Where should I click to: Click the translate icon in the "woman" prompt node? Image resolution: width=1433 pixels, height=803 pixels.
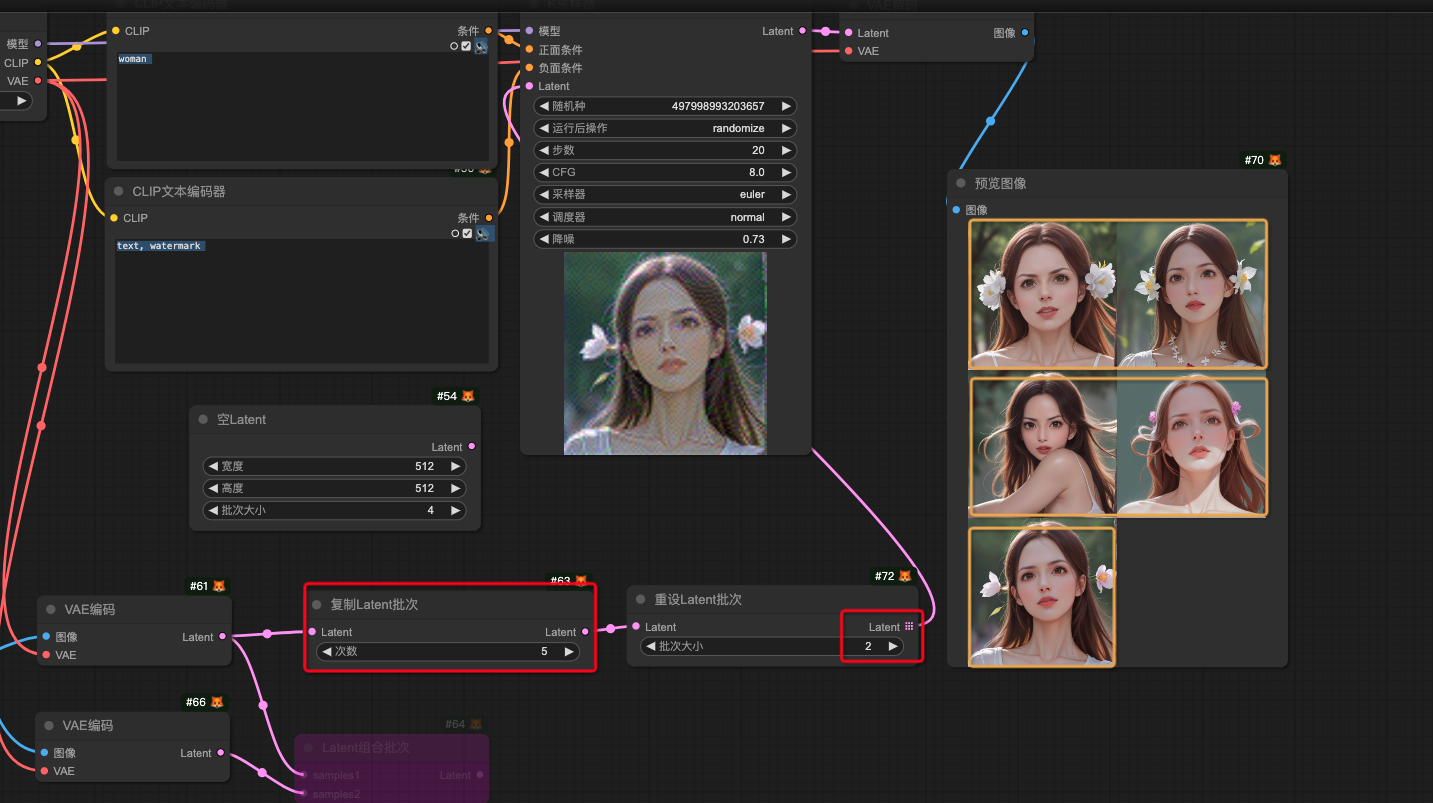coord(482,46)
